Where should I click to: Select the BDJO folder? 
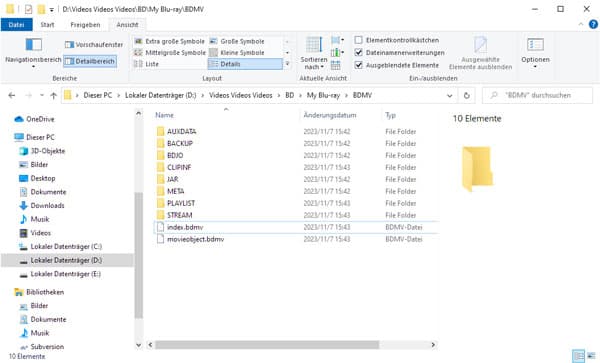click(175, 155)
